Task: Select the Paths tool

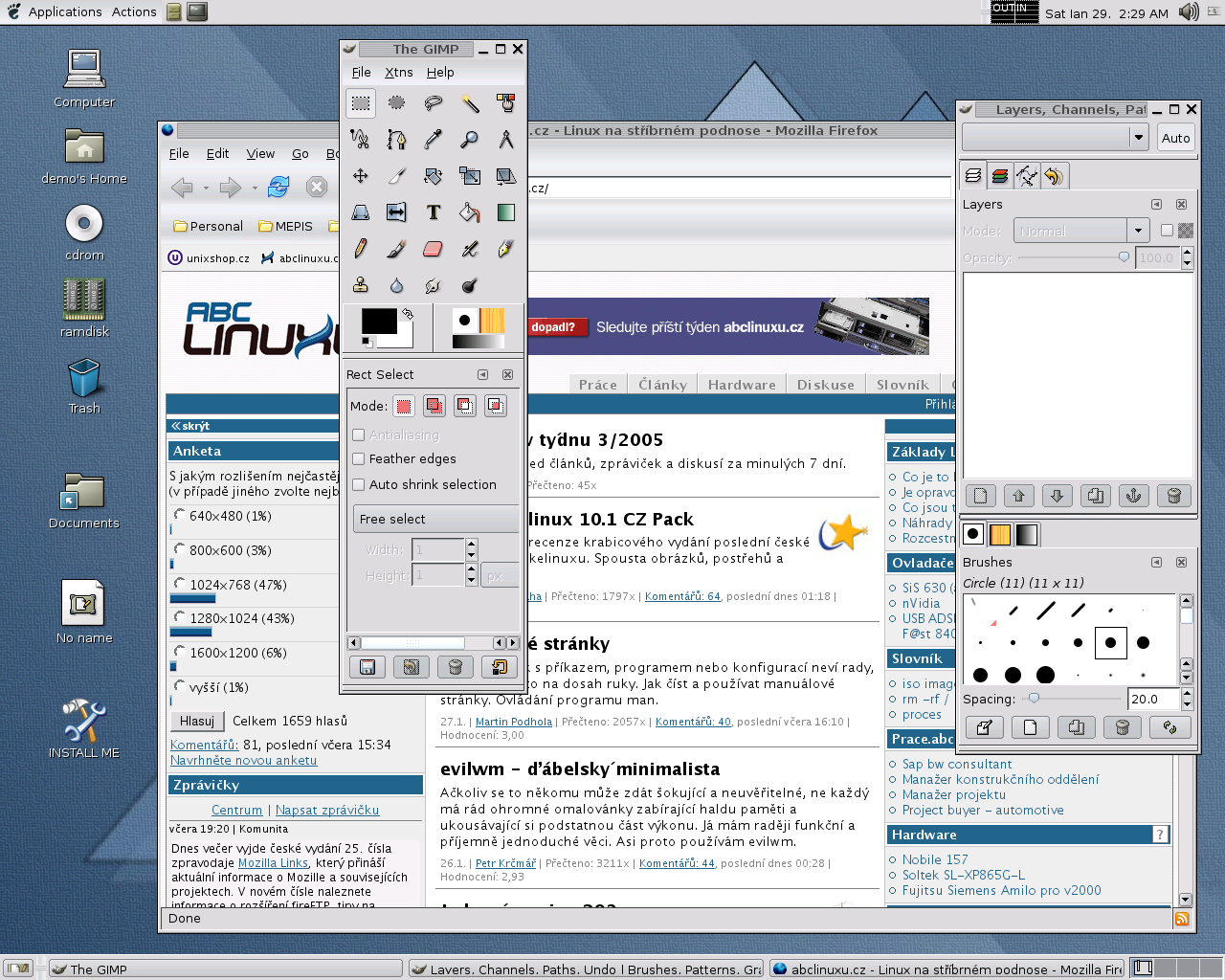Action: 397,140
